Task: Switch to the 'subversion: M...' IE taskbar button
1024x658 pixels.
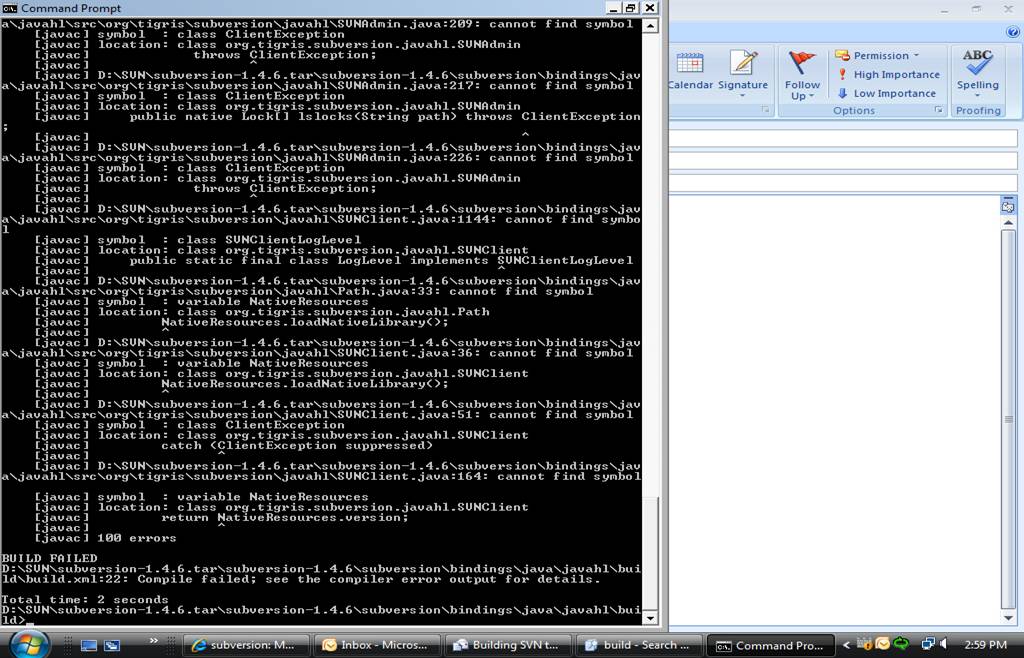Action: (245, 645)
